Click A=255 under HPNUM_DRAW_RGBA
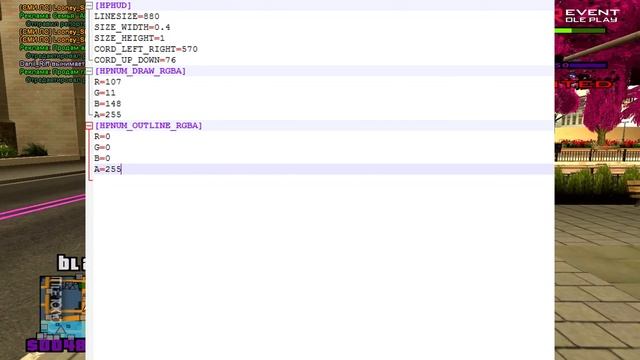This screenshot has height=360, width=640. click(108, 115)
